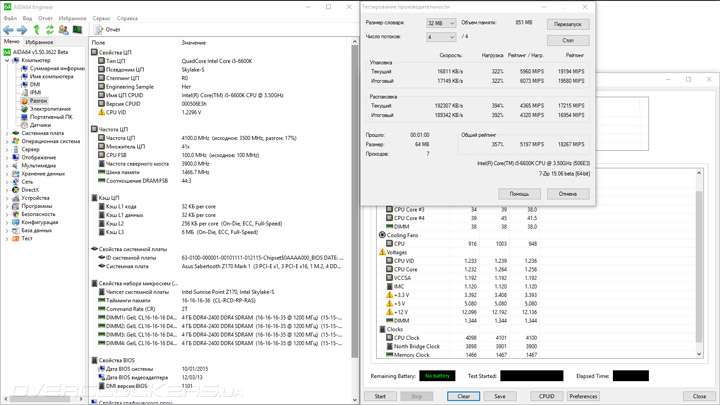Click the Перезапуск button

[x=568, y=24]
